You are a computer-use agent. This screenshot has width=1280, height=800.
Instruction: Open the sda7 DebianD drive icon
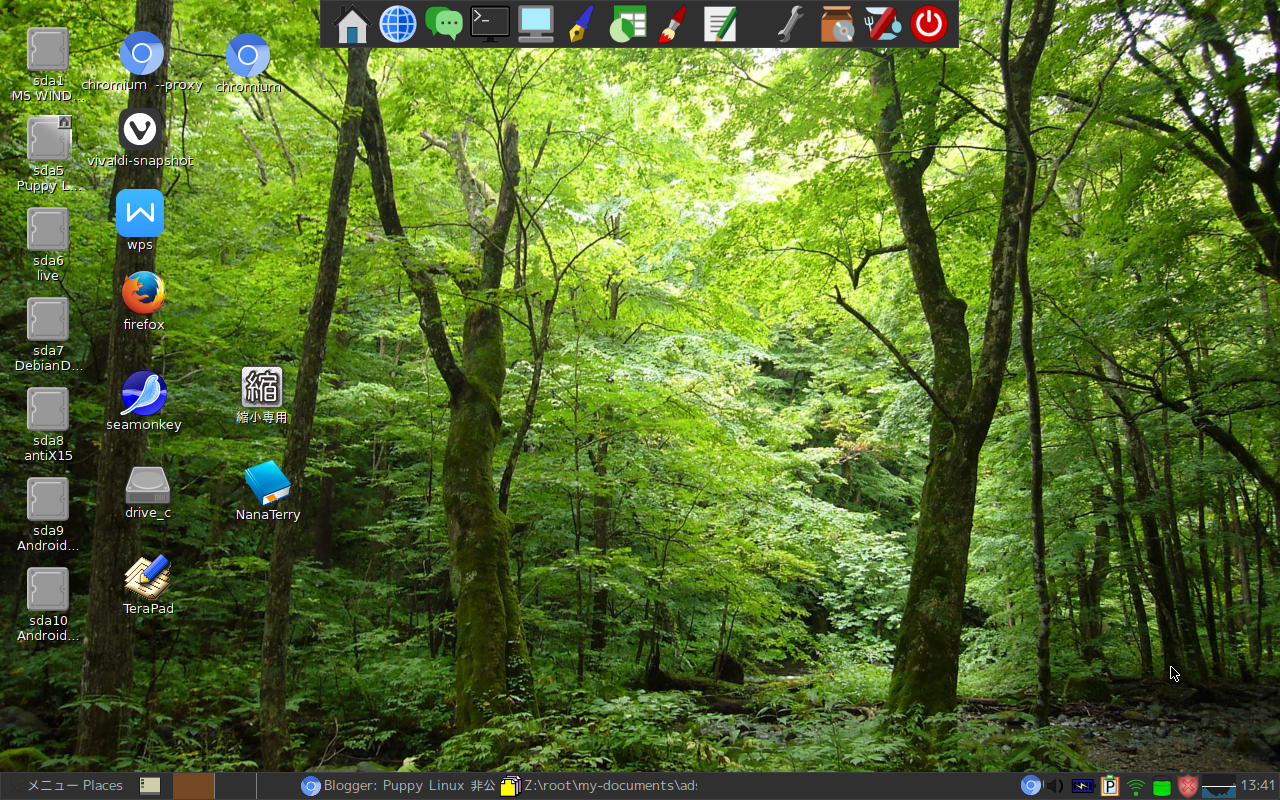tap(48, 319)
